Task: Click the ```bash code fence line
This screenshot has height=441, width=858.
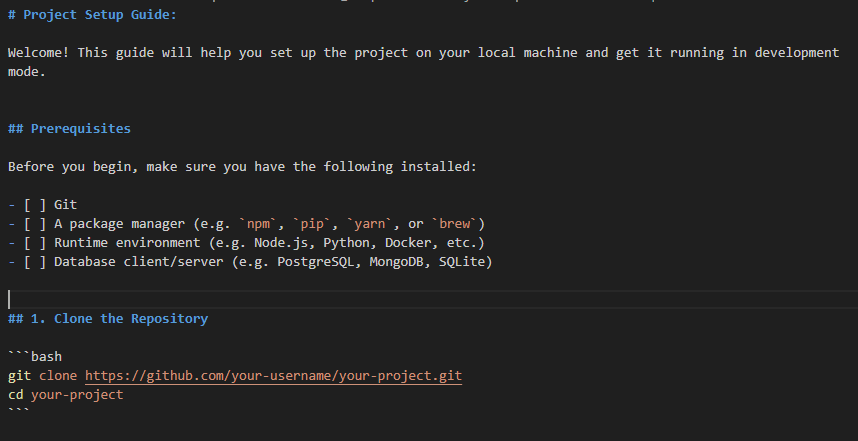Action: pos(35,357)
